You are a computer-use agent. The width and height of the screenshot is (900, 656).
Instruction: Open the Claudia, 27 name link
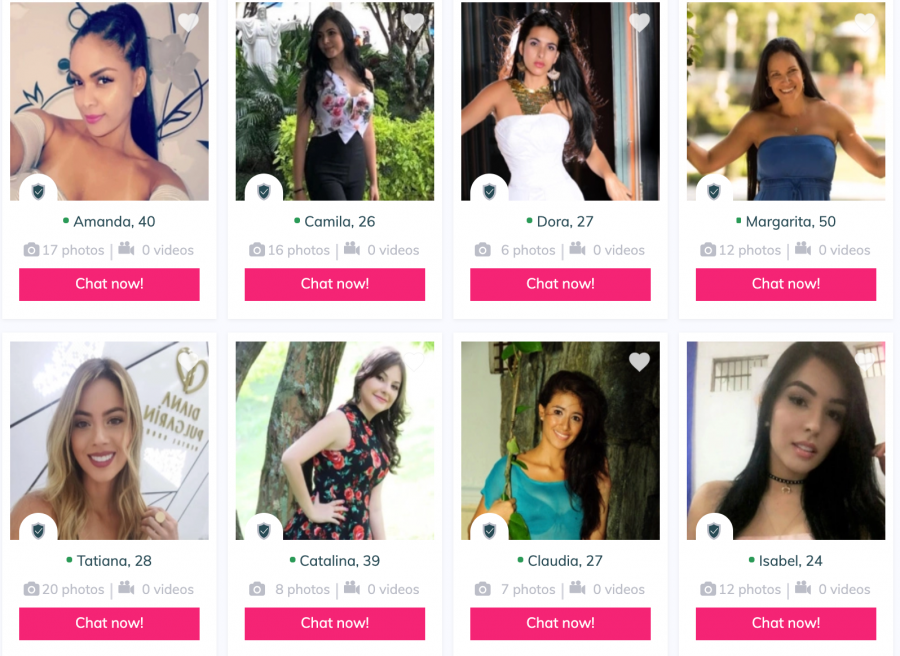(565, 561)
